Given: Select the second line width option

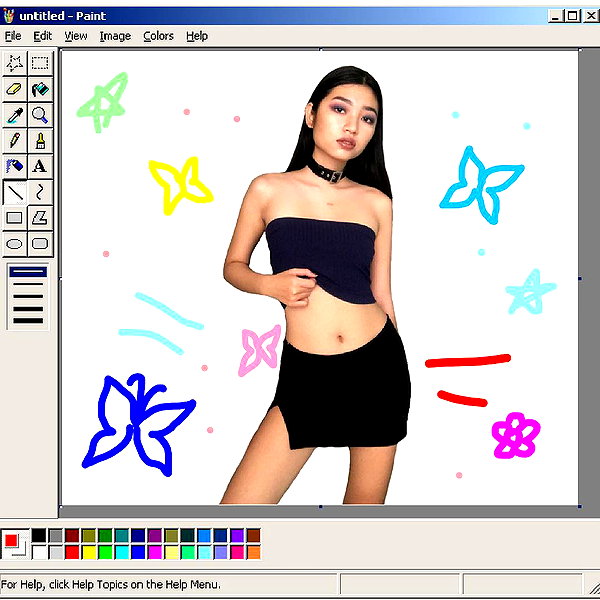Looking at the screenshot, I should 28,284.
